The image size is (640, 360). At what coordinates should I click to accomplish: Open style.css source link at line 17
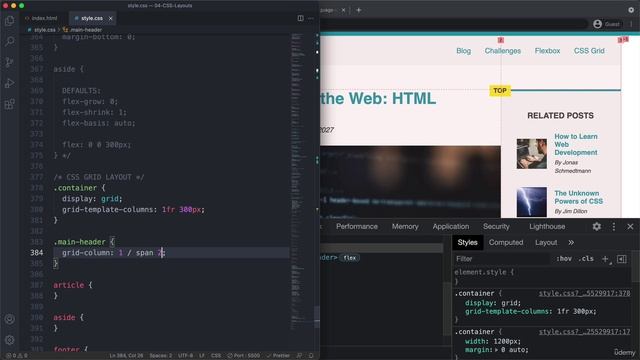(x=584, y=332)
